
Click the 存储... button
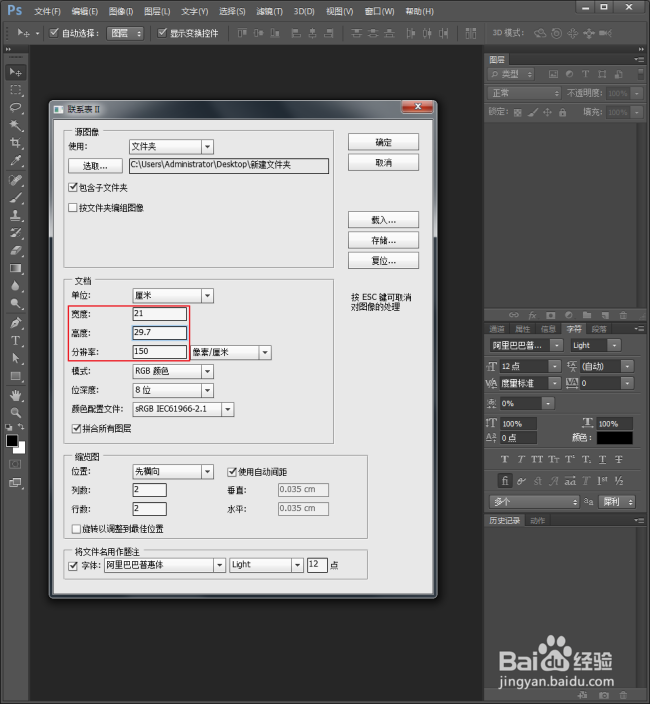pos(383,240)
